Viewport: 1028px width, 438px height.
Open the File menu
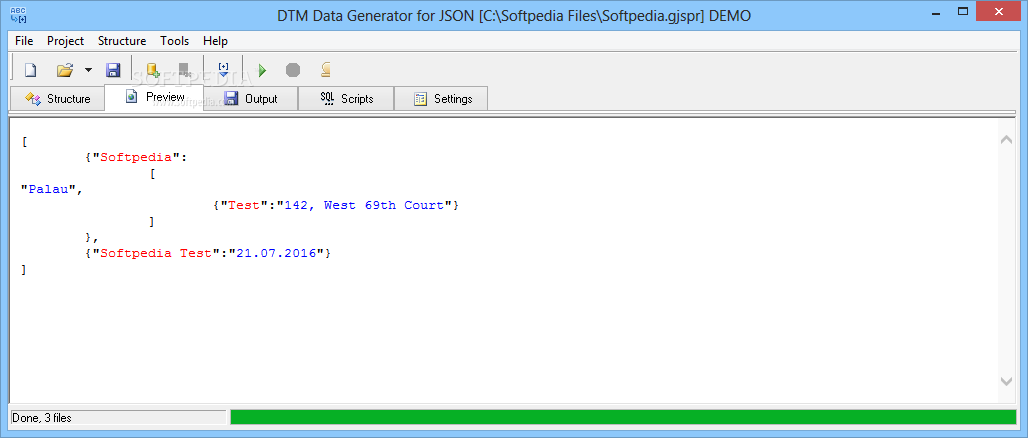(x=24, y=41)
